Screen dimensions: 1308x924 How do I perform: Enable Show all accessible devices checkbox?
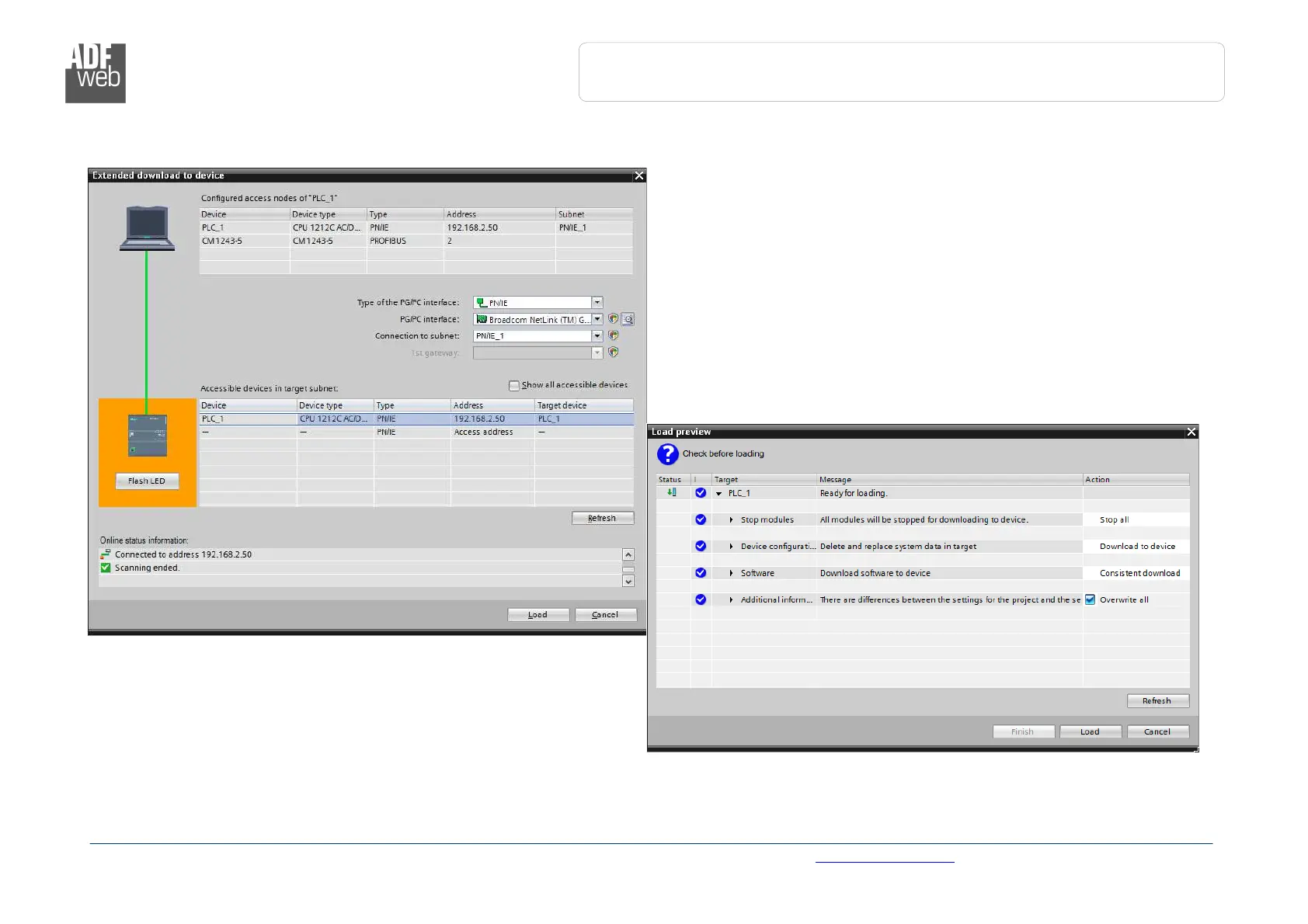[x=513, y=385]
